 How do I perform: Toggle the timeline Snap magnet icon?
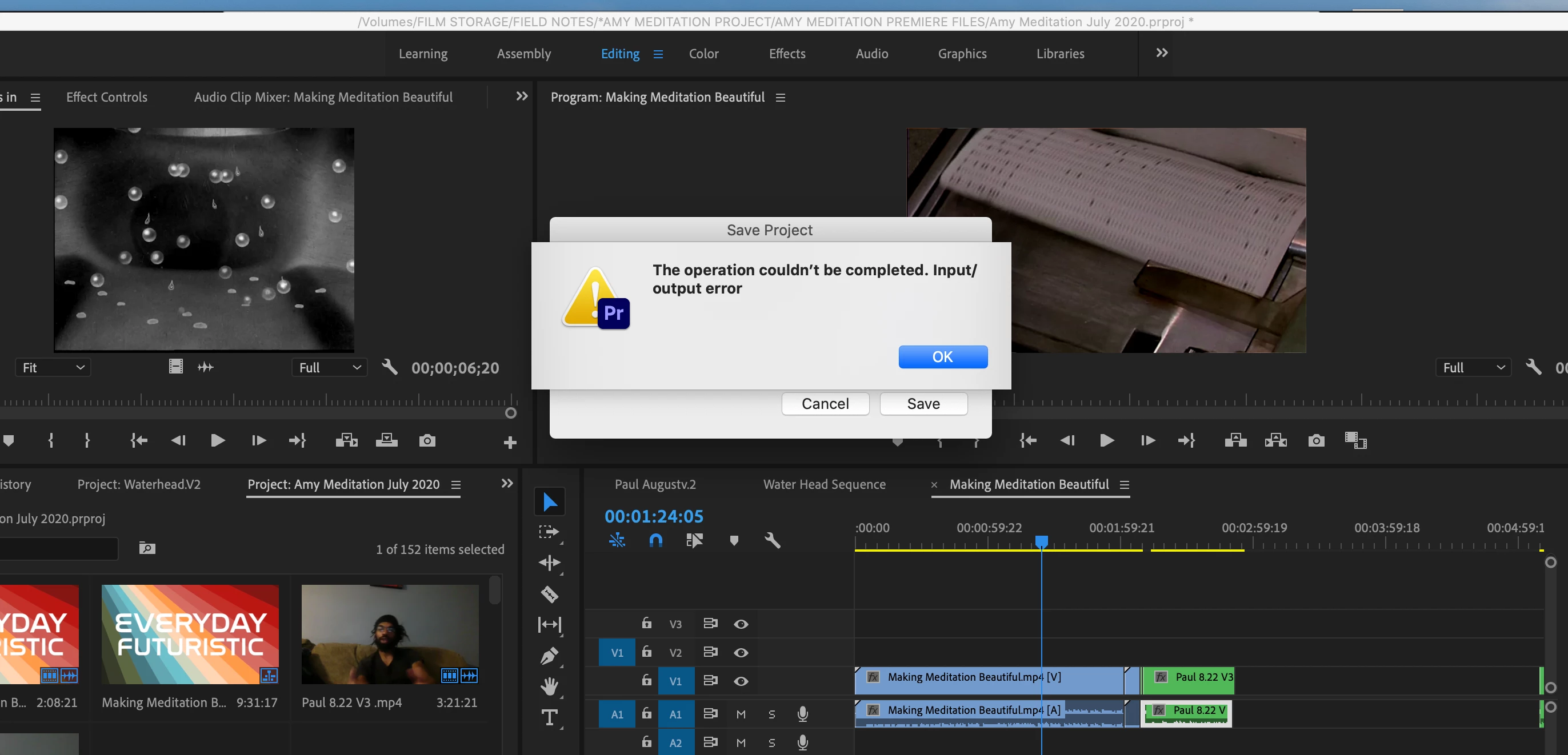click(655, 540)
